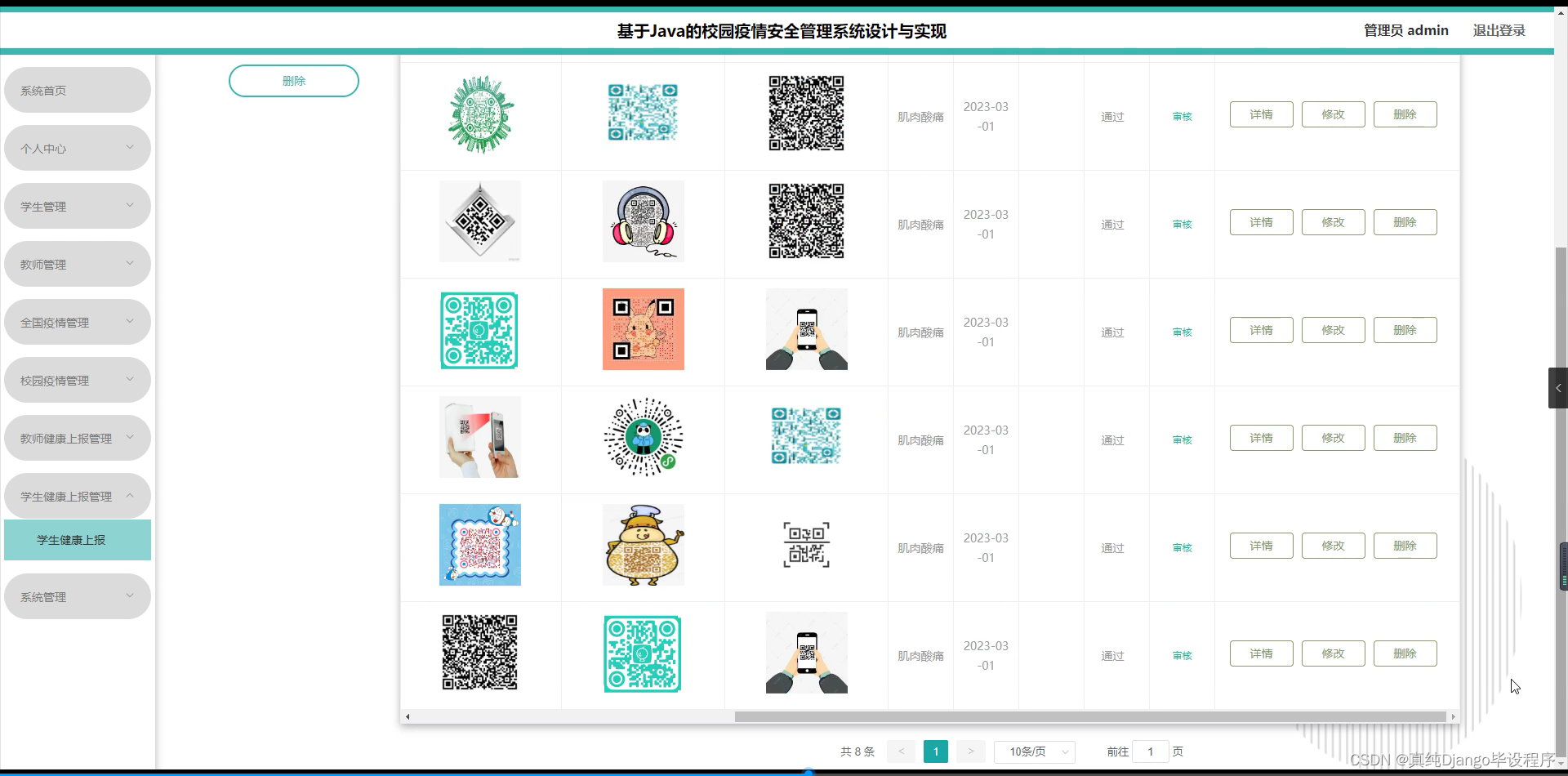1568x776 pixels.
Task: Open black QR thumbnail beside headphones QR
Action: coord(807,221)
